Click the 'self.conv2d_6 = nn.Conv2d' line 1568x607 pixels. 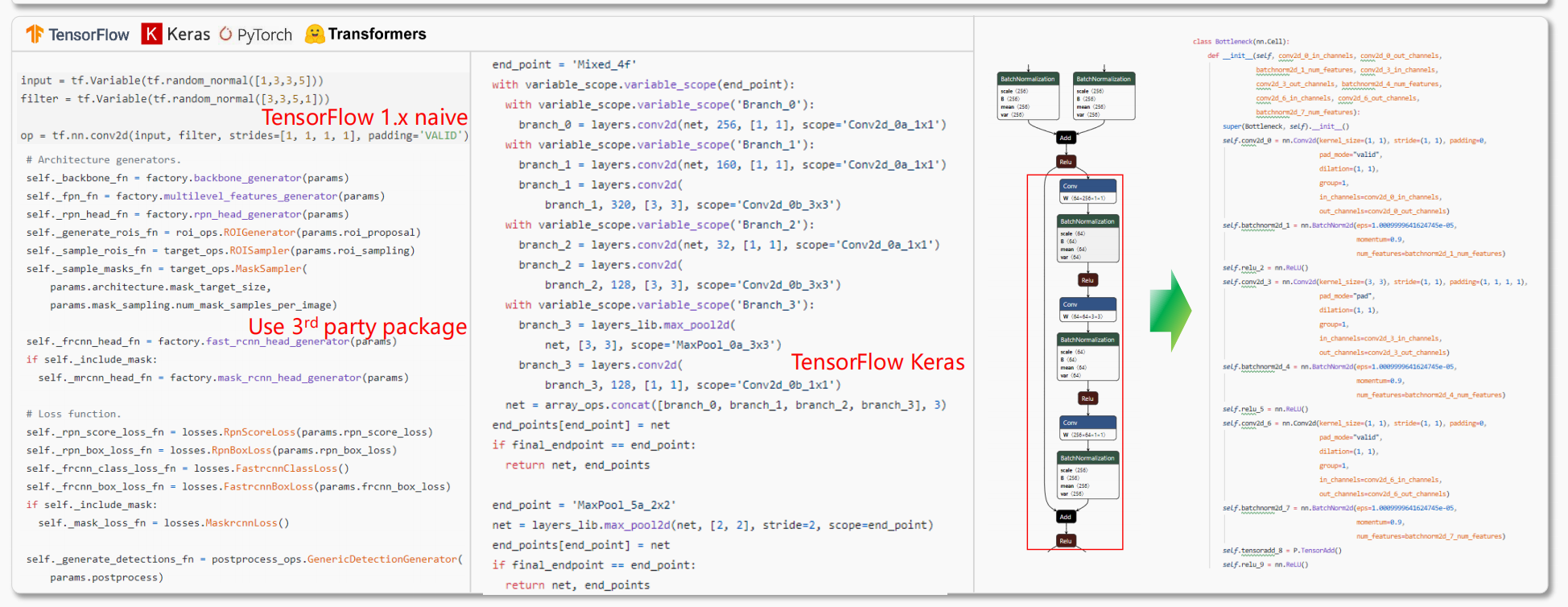coord(1355,423)
